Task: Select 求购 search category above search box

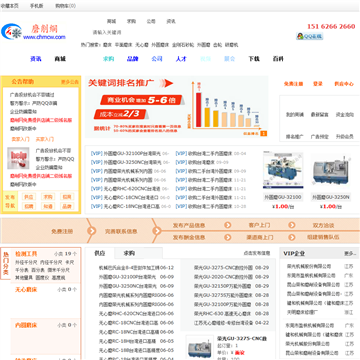Action: coord(131,21)
